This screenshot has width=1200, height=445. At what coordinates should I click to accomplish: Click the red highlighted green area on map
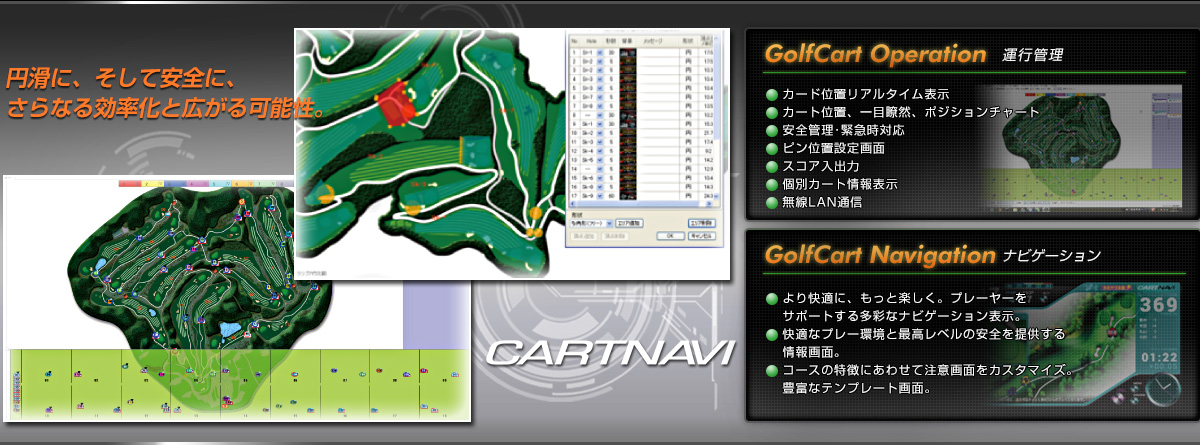[x=398, y=101]
